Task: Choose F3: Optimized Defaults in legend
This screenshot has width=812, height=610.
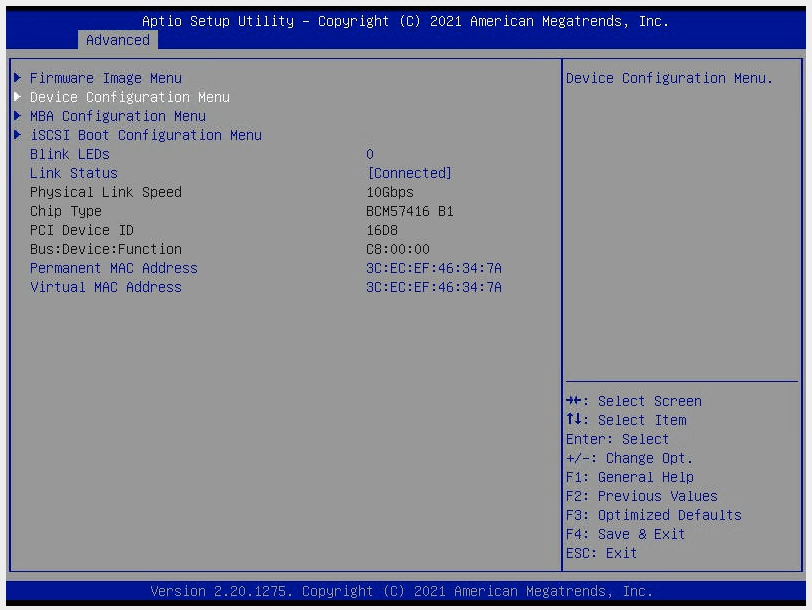Action: (653, 515)
